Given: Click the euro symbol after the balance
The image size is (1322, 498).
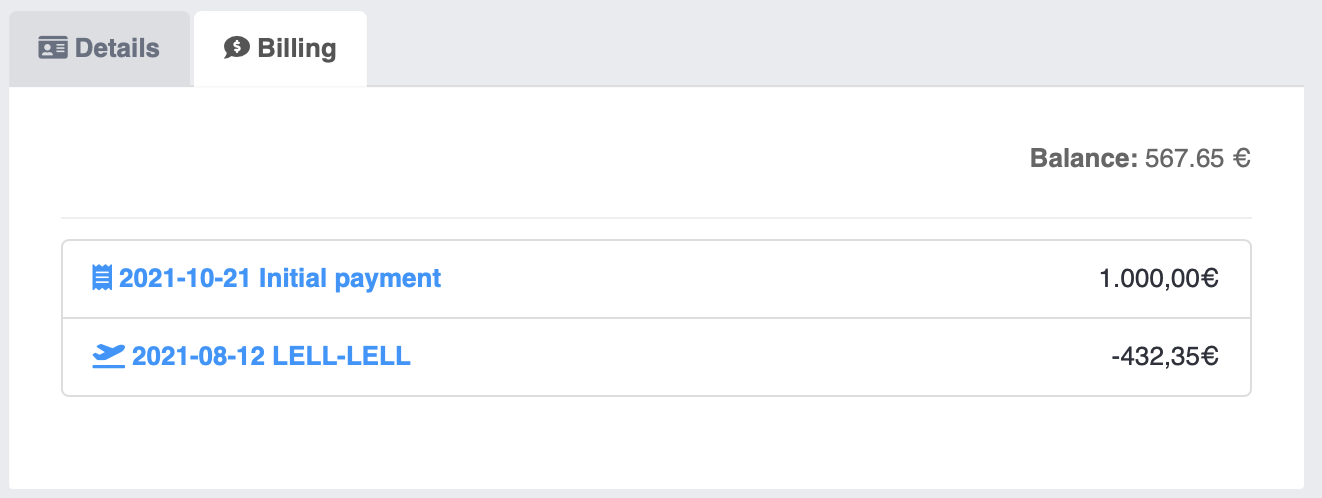Looking at the screenshot, I should [x=1242, y=158].
